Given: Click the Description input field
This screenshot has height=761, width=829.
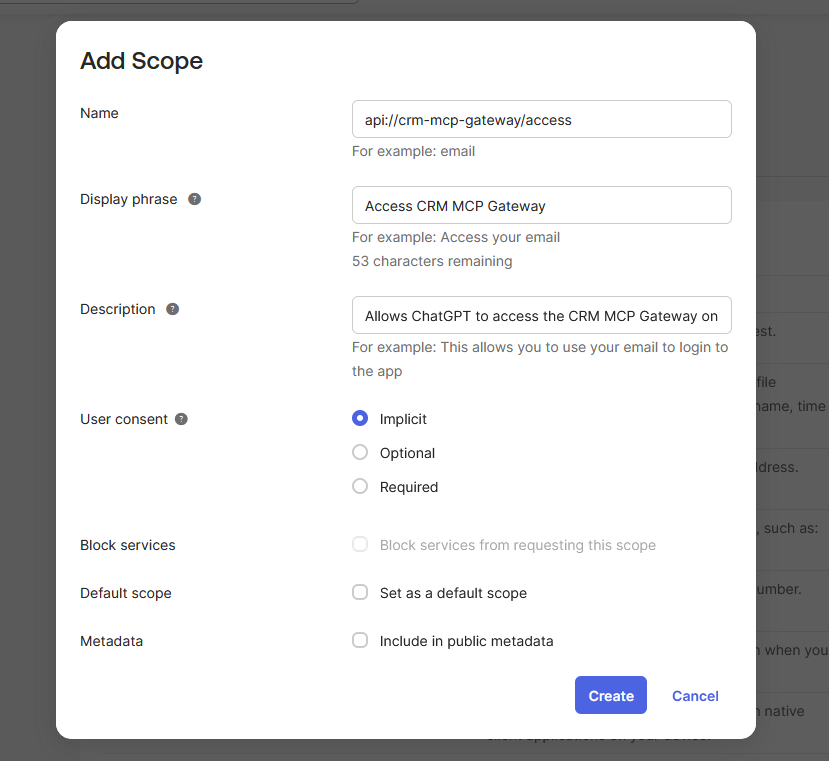Looking at the screenshot, I should 541,315.
